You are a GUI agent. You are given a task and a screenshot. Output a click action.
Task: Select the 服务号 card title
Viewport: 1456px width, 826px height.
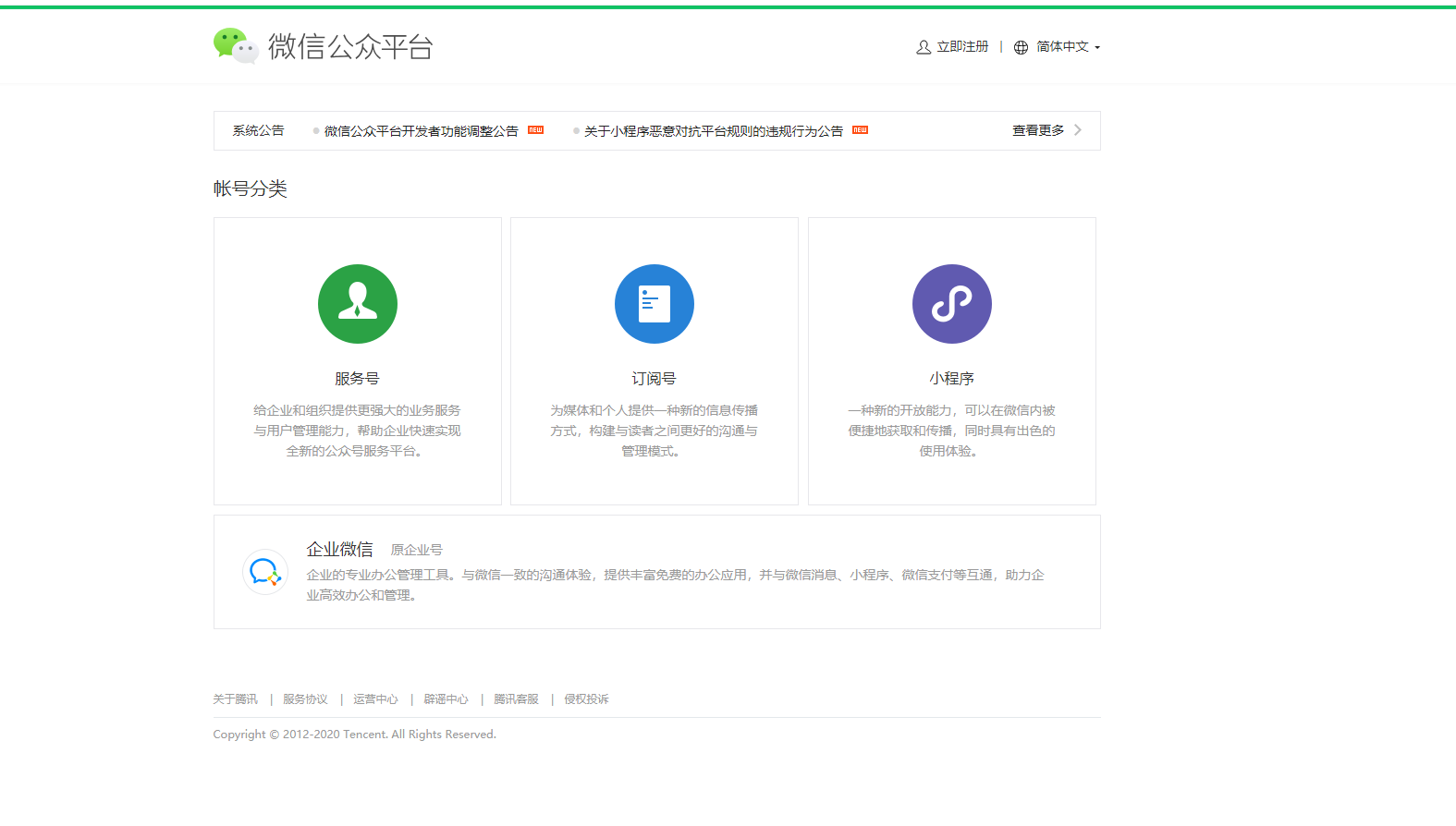[x=357, y=379]
